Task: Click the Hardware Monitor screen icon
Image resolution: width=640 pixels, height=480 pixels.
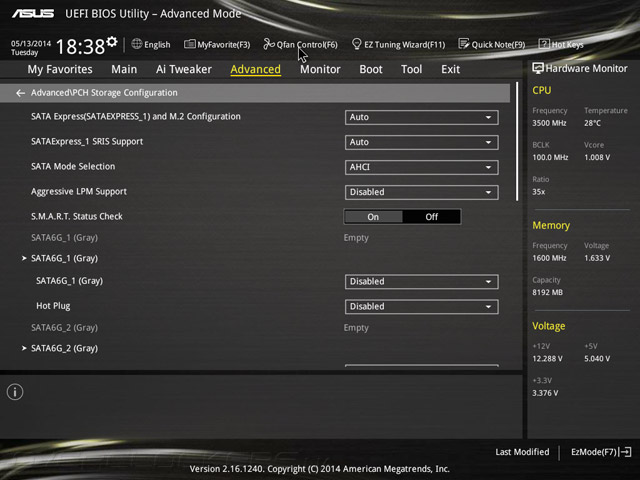Action: pyautogui.click(x=538, y=68)
